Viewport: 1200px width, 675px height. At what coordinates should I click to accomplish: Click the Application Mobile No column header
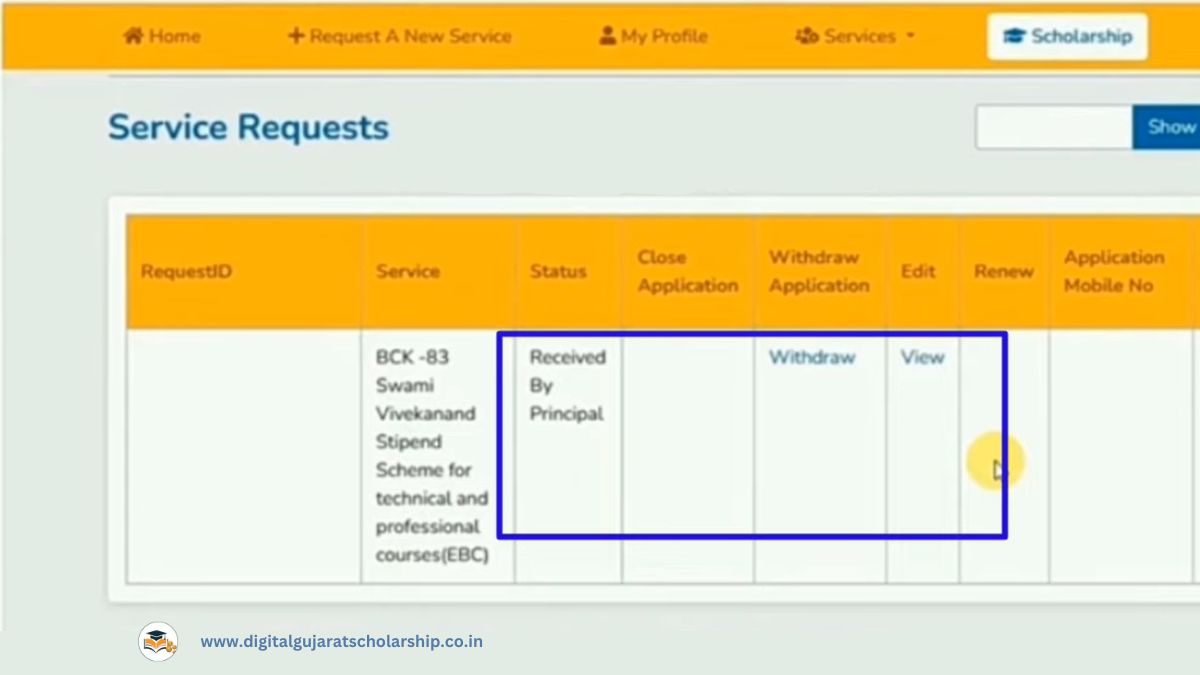[x=1113, y=270]
